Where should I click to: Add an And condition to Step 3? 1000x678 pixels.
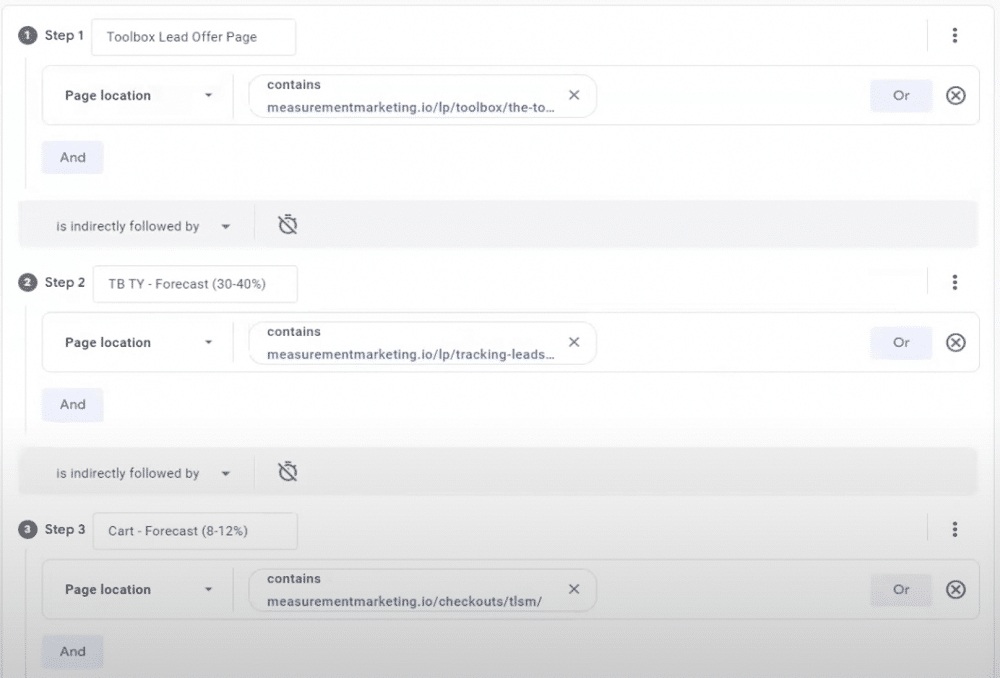[x=72, y=651]
